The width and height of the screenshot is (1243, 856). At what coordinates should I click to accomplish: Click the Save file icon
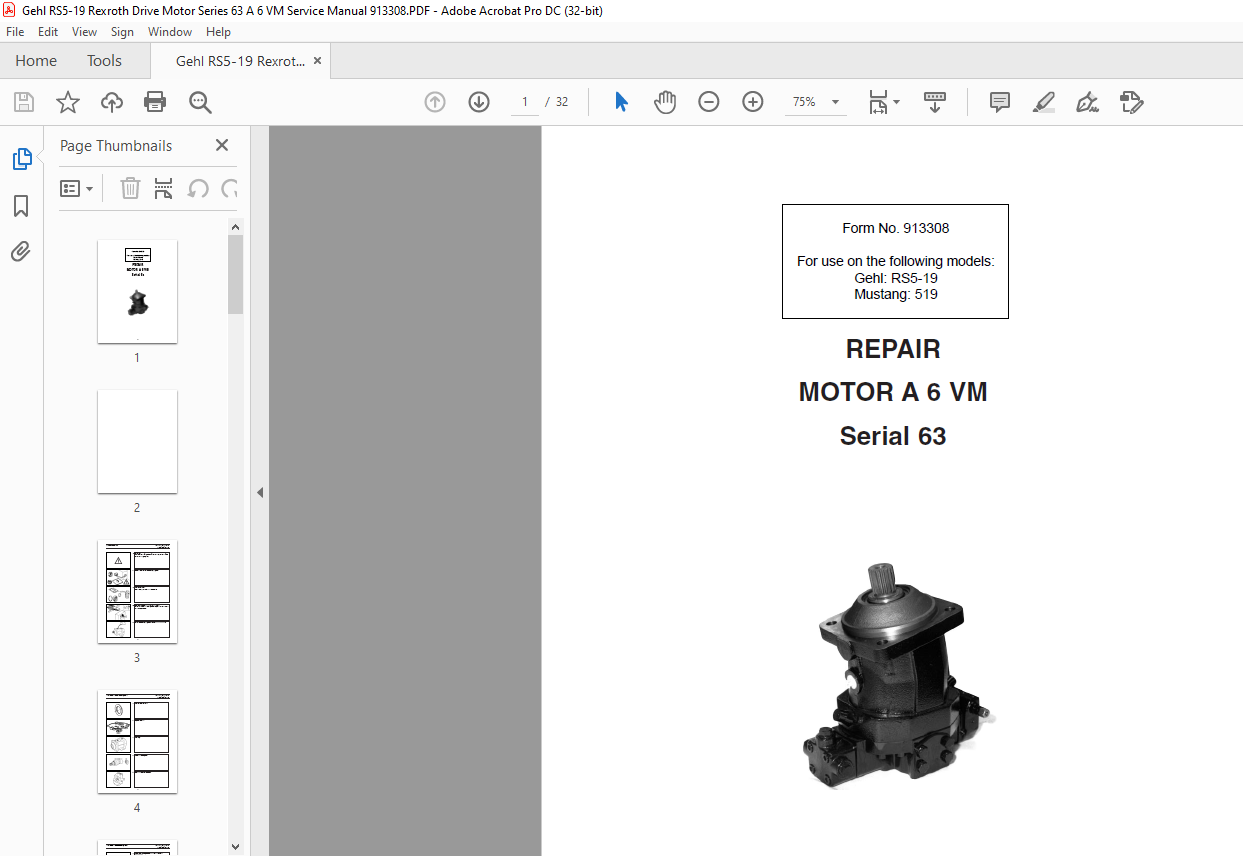(x=23, y=102)
